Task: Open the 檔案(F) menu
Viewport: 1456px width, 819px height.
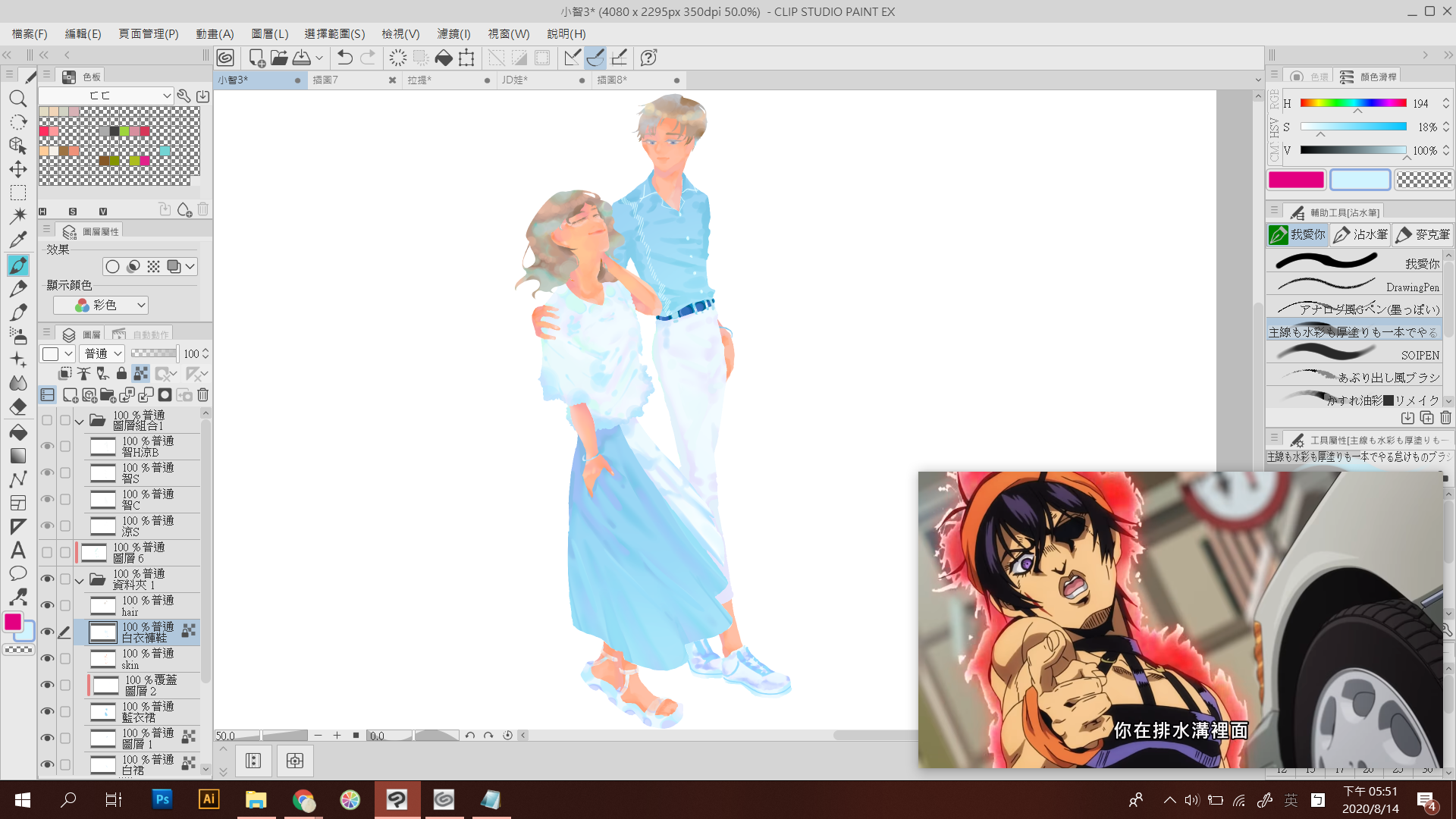Action: (30, 34)
